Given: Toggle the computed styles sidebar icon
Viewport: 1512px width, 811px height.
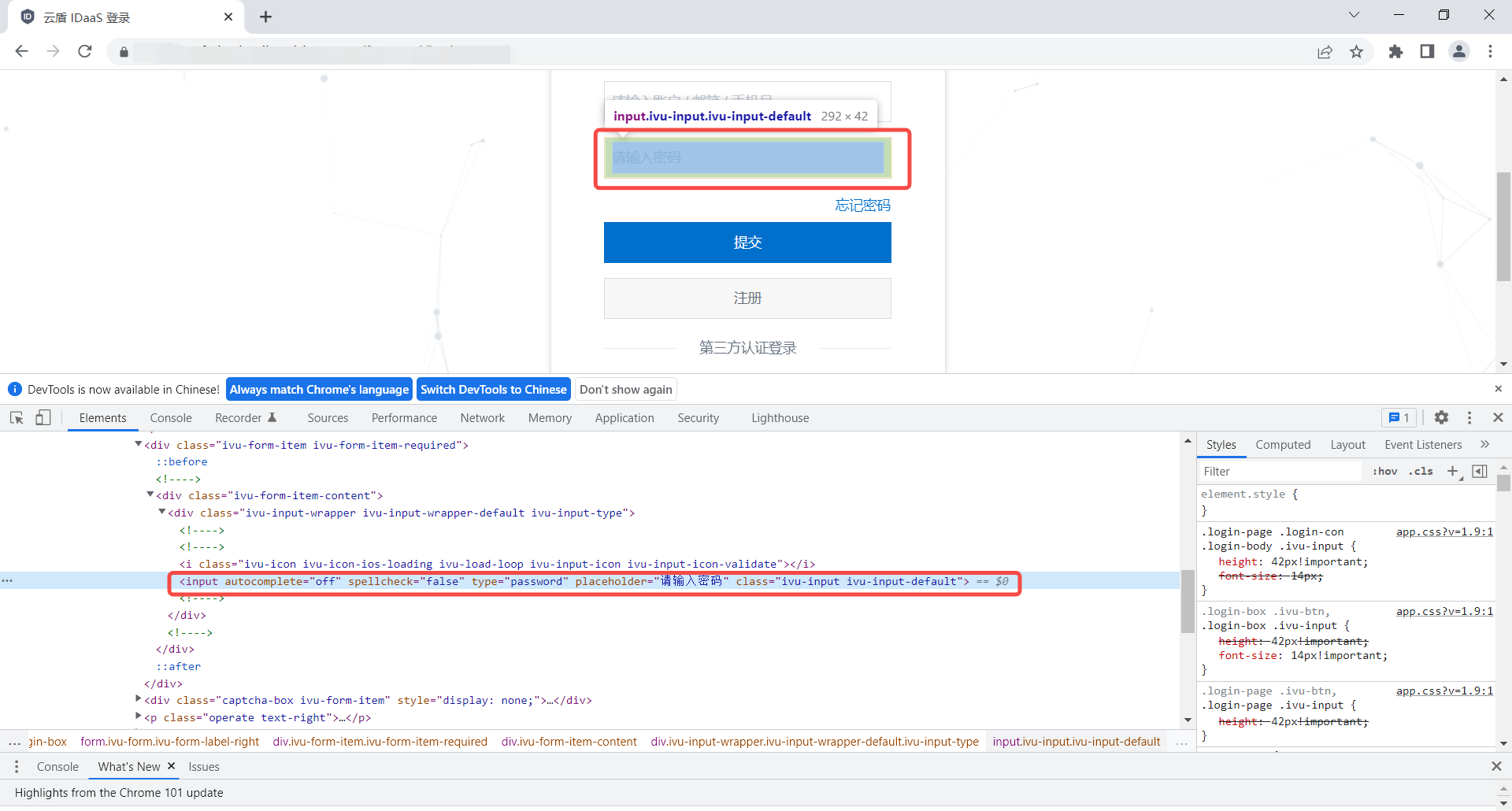Looking at the screenshot, I should tap(1480, 471).
